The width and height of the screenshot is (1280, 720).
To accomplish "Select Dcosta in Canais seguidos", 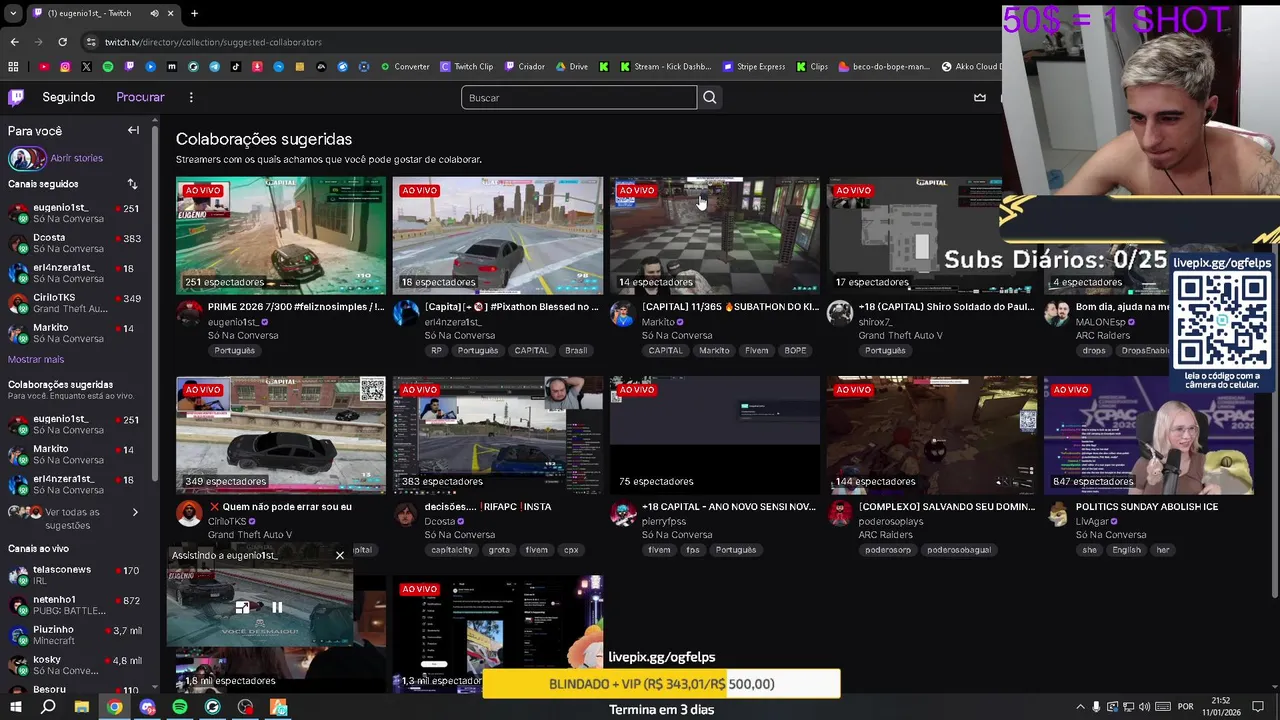I will 75,243.
